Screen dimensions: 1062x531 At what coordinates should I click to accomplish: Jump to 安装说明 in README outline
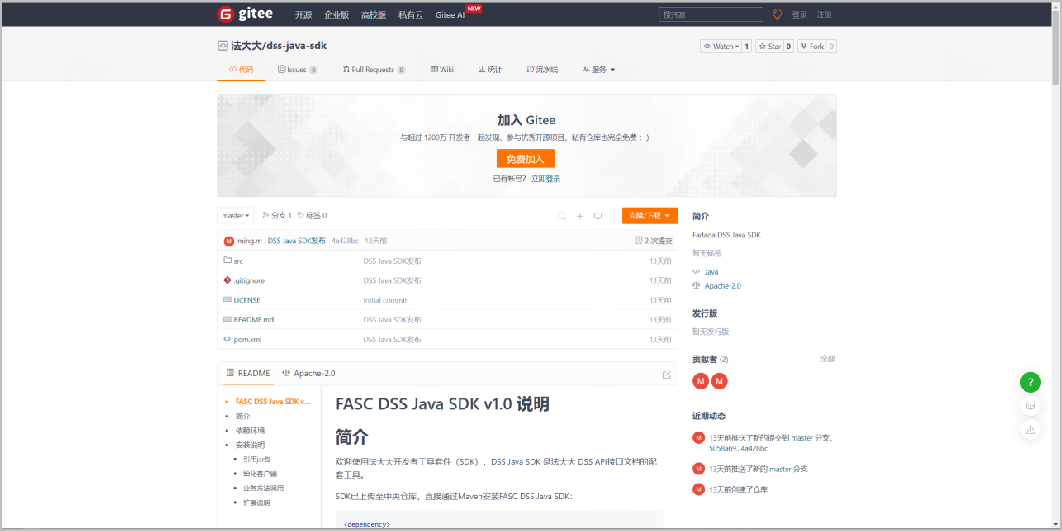(250, 445)
